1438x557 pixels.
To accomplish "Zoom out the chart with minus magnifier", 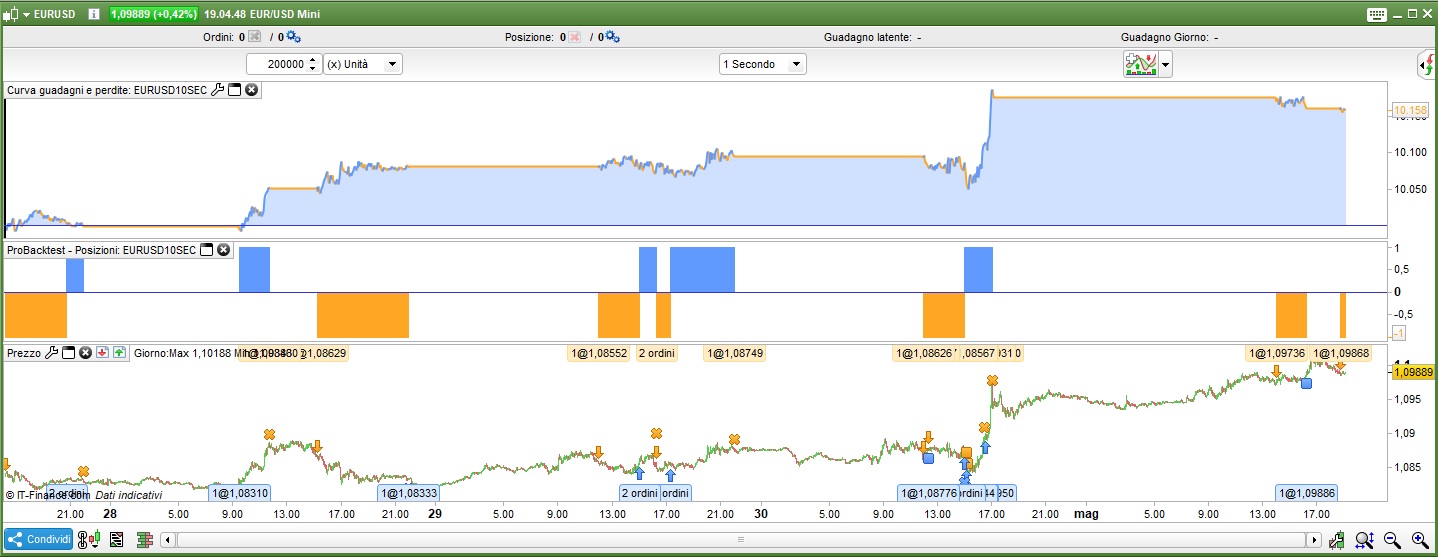I will 1392,540.
